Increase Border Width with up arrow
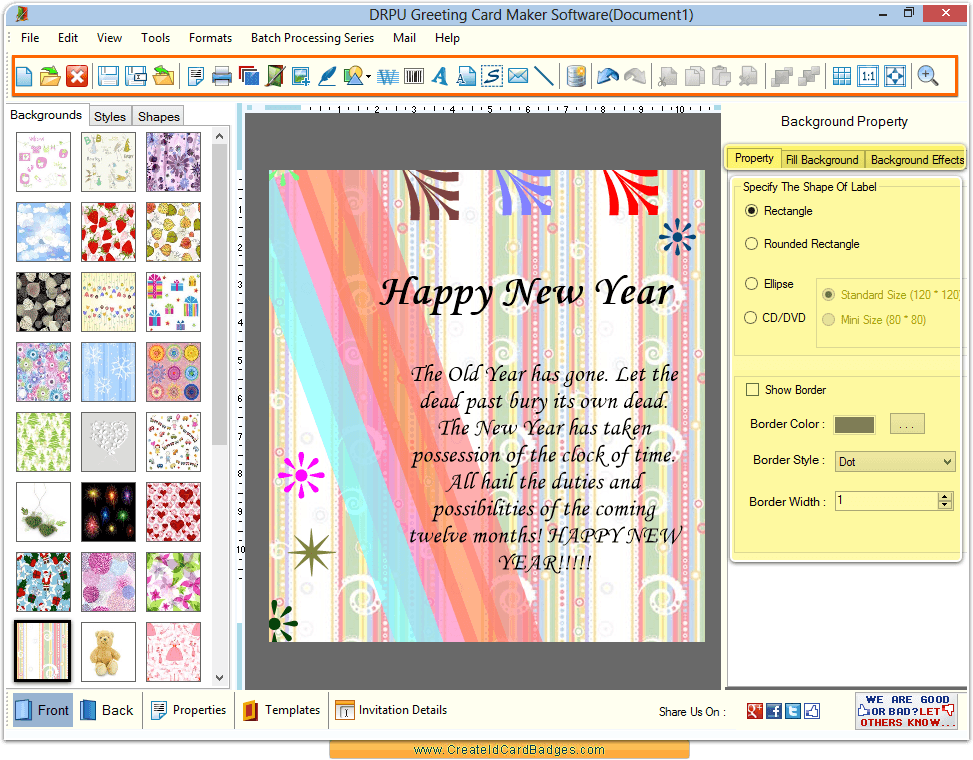This screenshot has height=760, width=973. [x=944, y=496]
